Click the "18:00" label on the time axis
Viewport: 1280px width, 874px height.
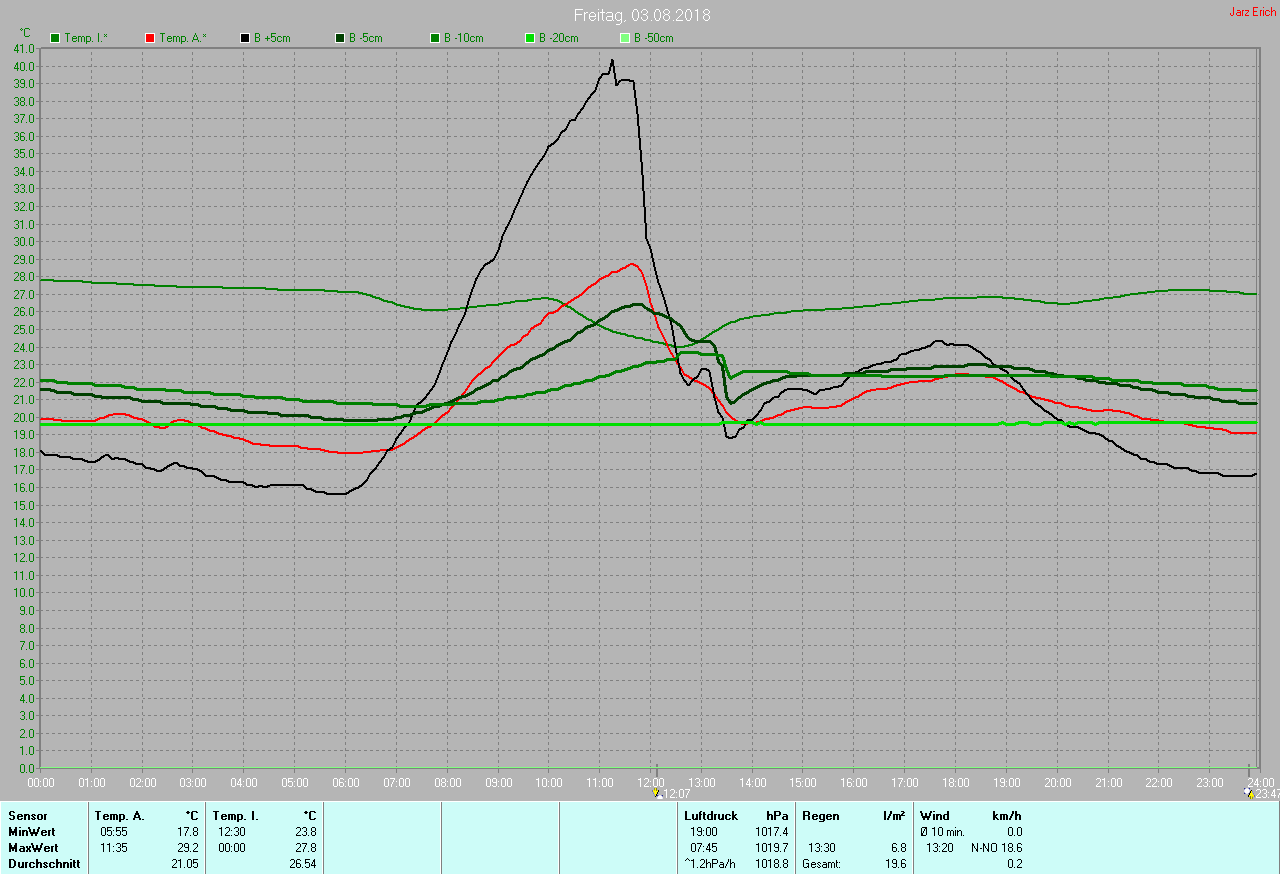pyautogui.click(x=955, y=782)
